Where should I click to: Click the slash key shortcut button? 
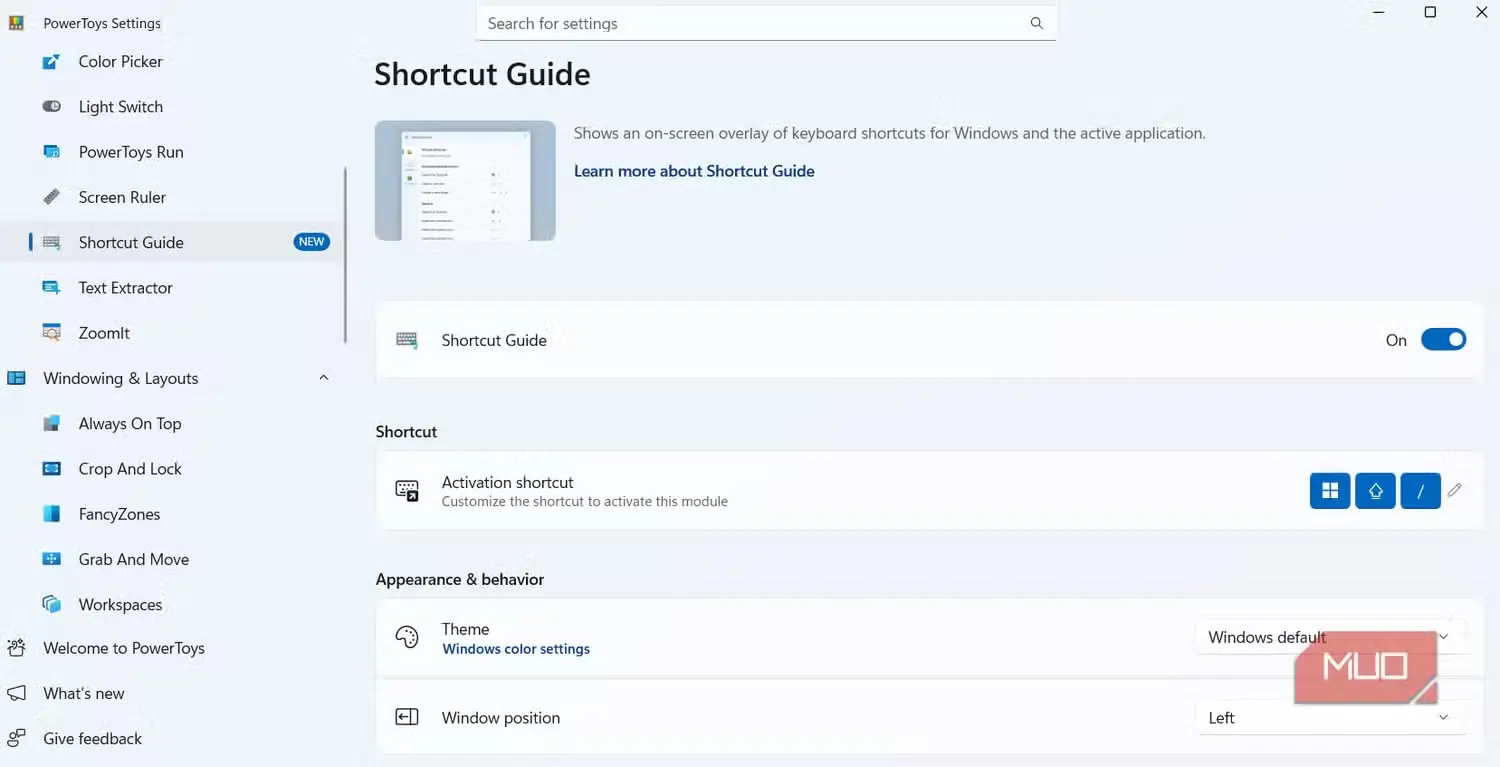[x=1420, y=491]
